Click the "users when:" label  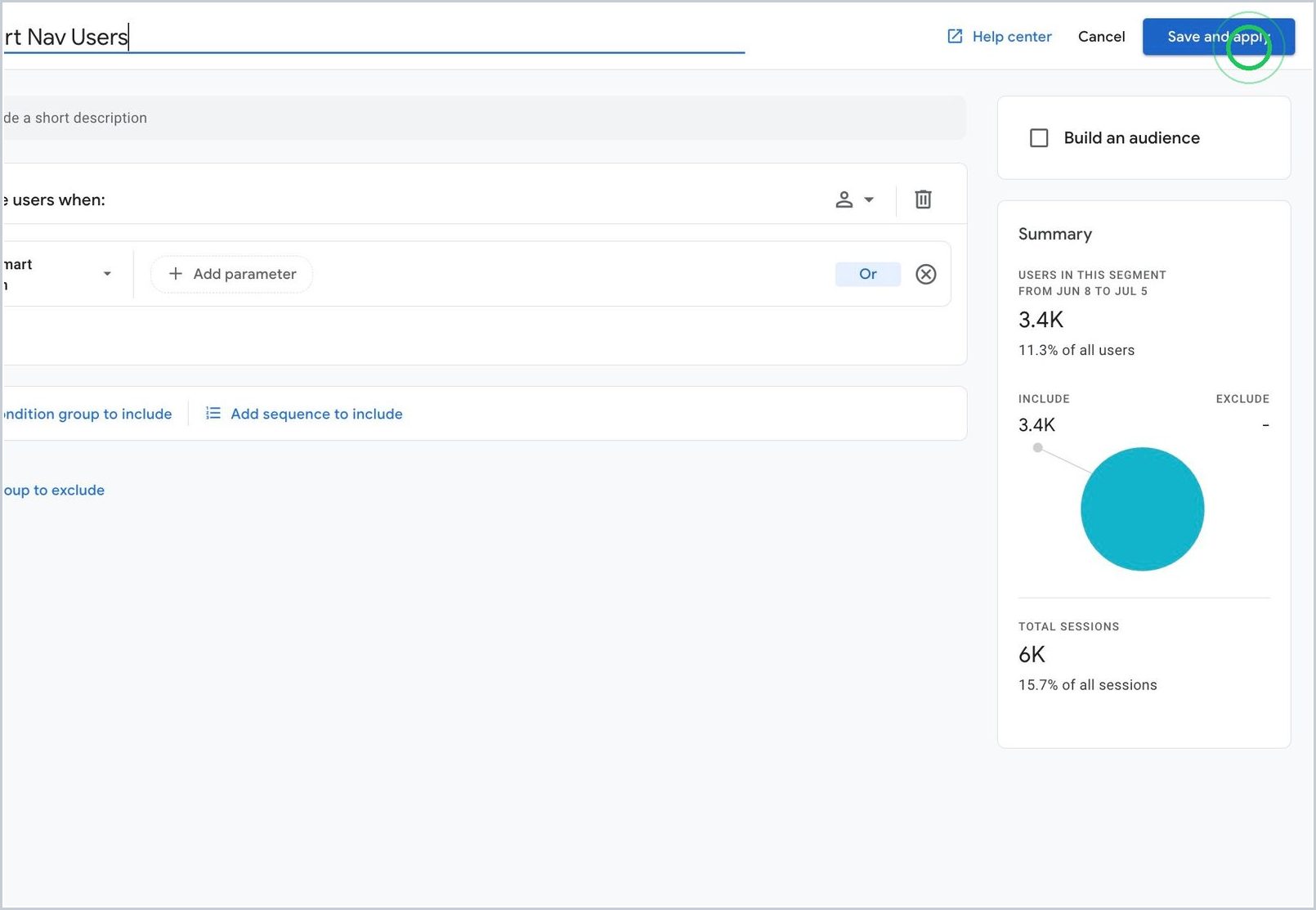pyautogui.click(x=59, y=200)
